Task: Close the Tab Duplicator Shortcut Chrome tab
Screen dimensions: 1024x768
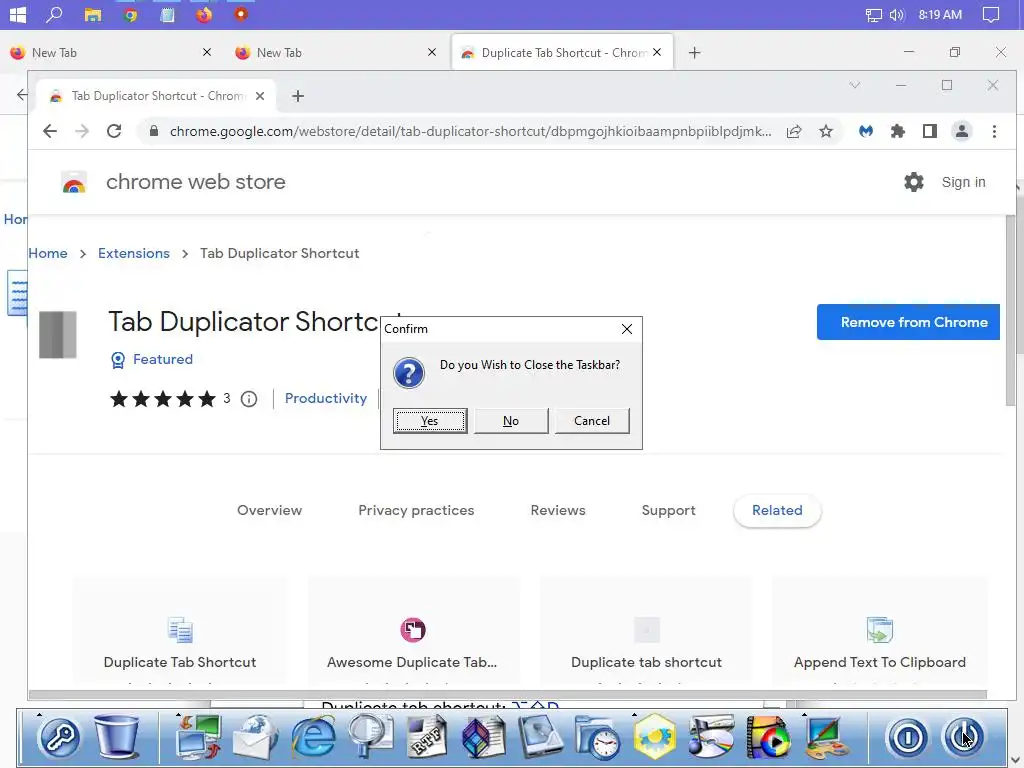Action: (260, 96)
